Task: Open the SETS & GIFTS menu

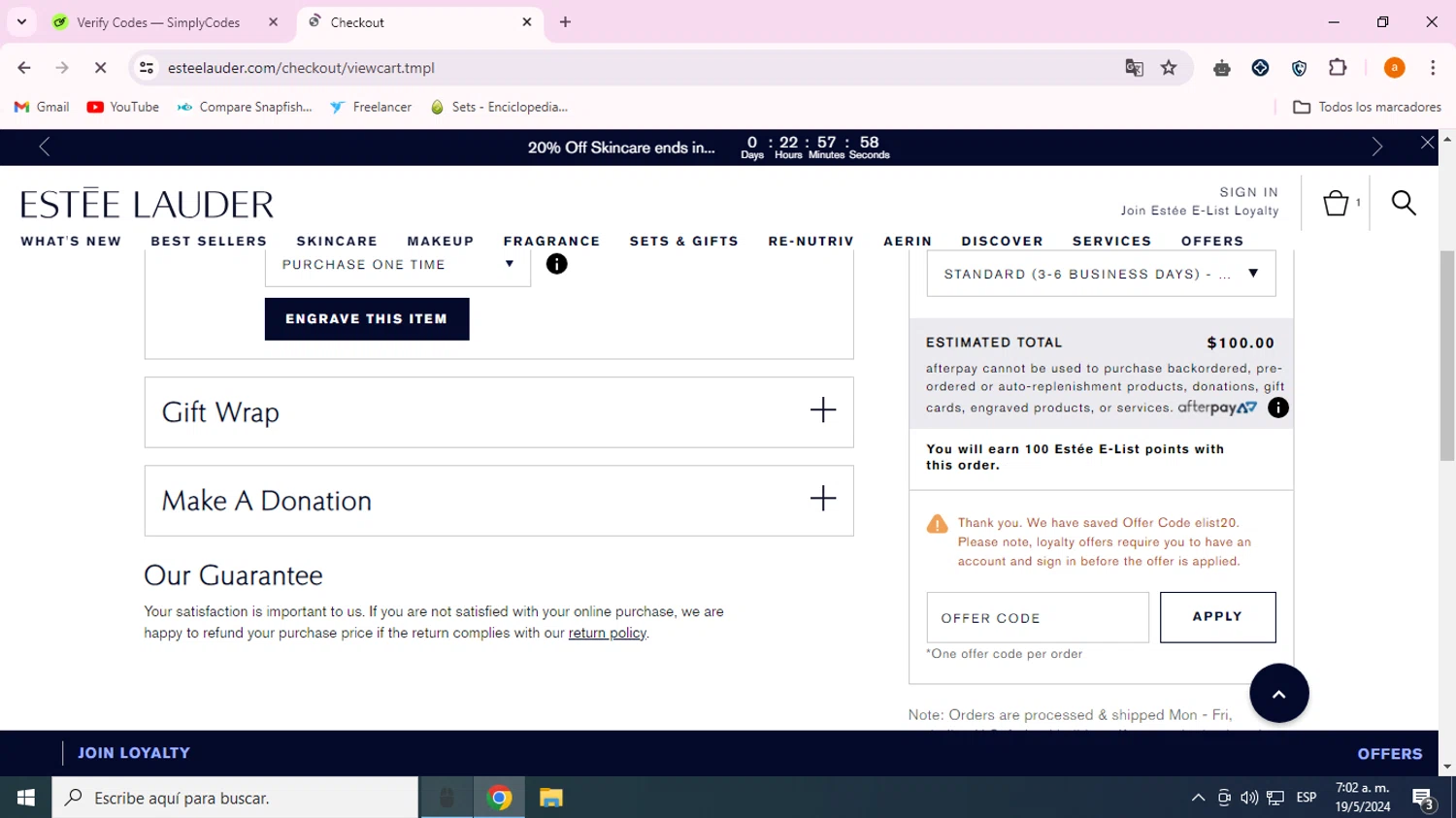Action: click(x=684, y=241)
